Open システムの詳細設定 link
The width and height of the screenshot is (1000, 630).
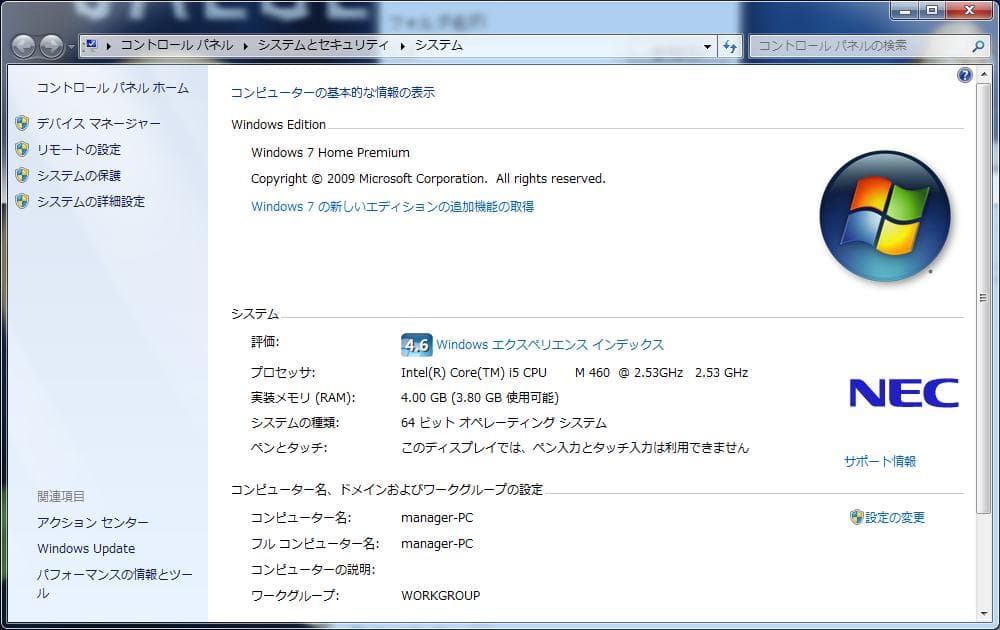tap(91, 202)
